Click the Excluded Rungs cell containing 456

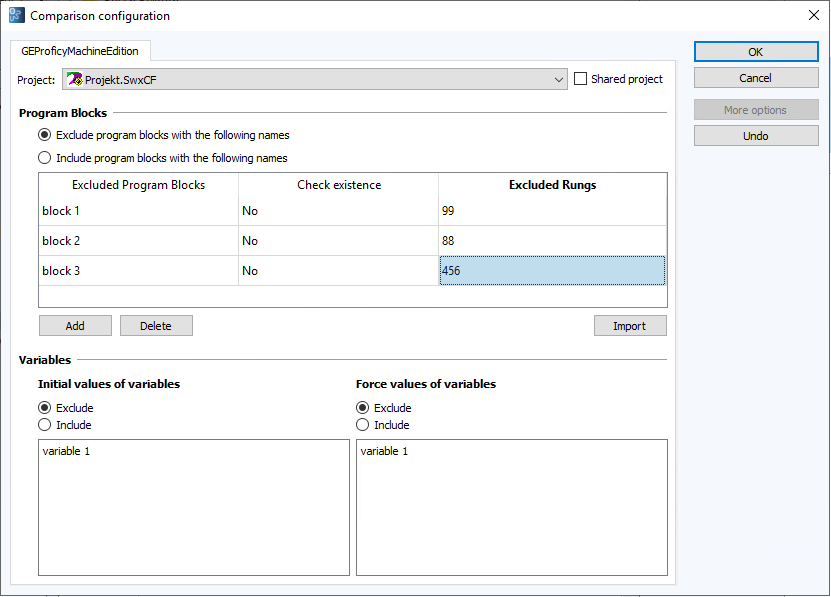pyautogui.click(x=551, y=270)
